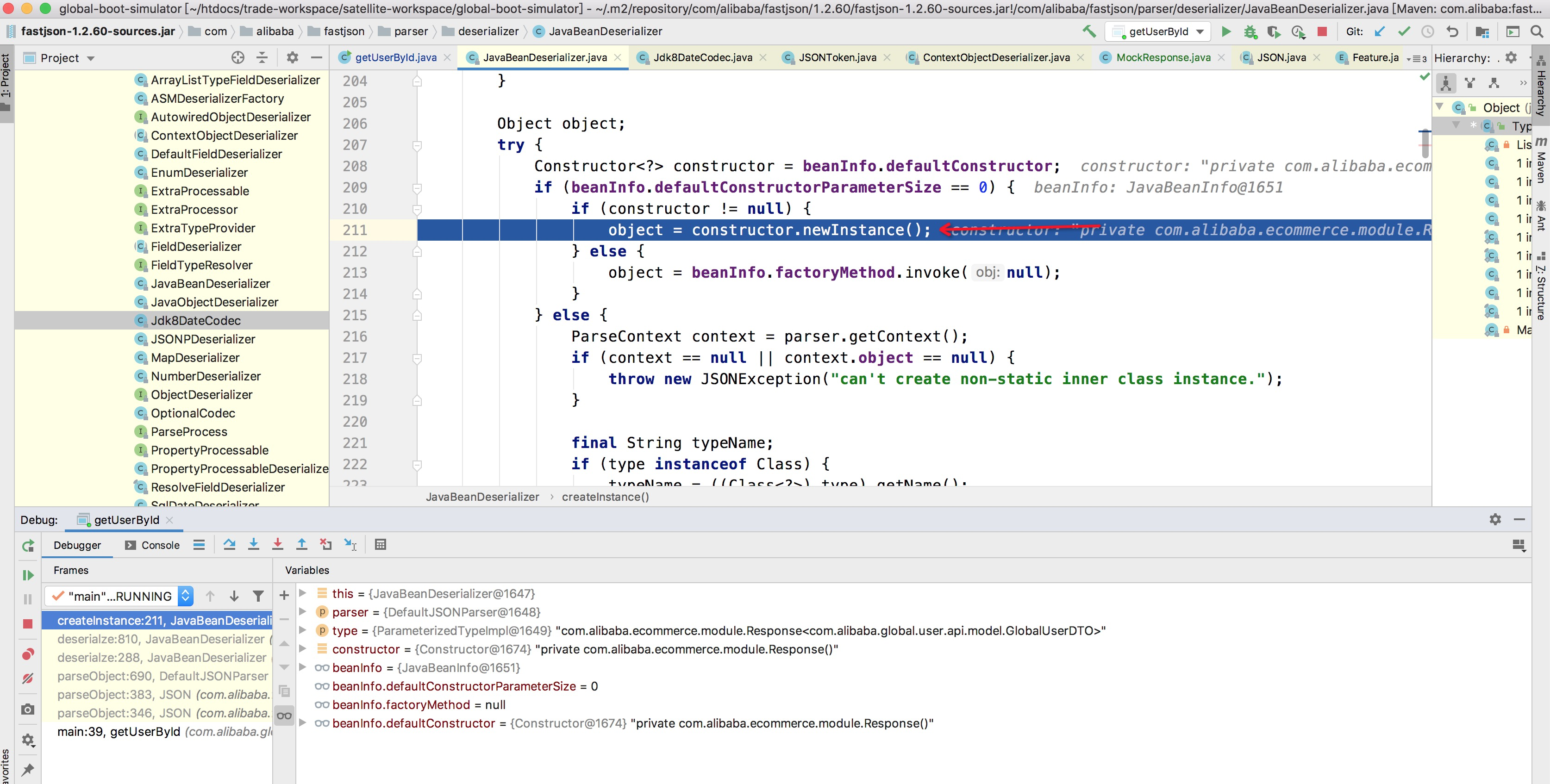Switch to the Jdk8DateCodec.java editor tab
The width and height of the screenshot is (1550, 784).
tap(702, 58)
